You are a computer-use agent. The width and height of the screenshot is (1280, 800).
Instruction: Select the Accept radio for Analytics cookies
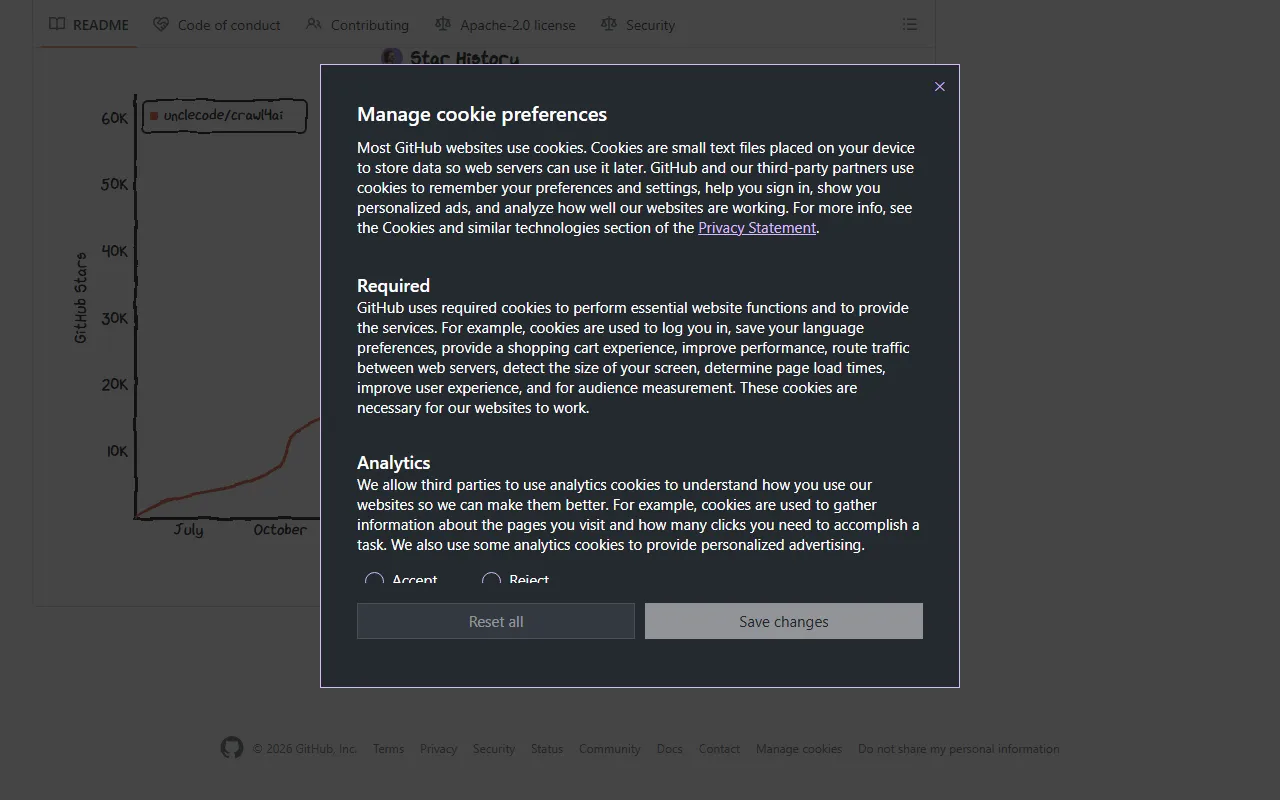(374, 580)
